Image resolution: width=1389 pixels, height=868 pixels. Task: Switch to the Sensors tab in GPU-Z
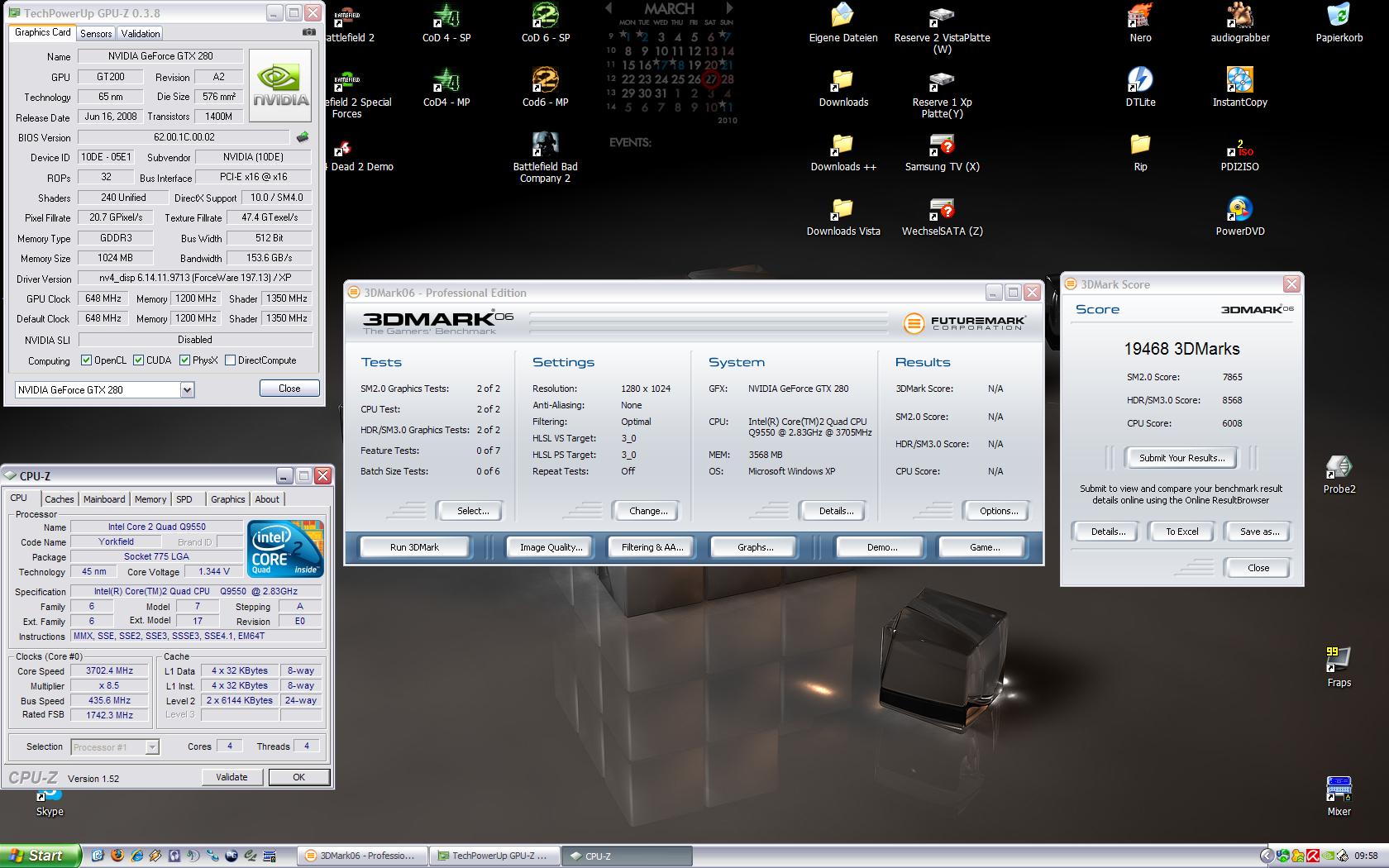point(96,34)
